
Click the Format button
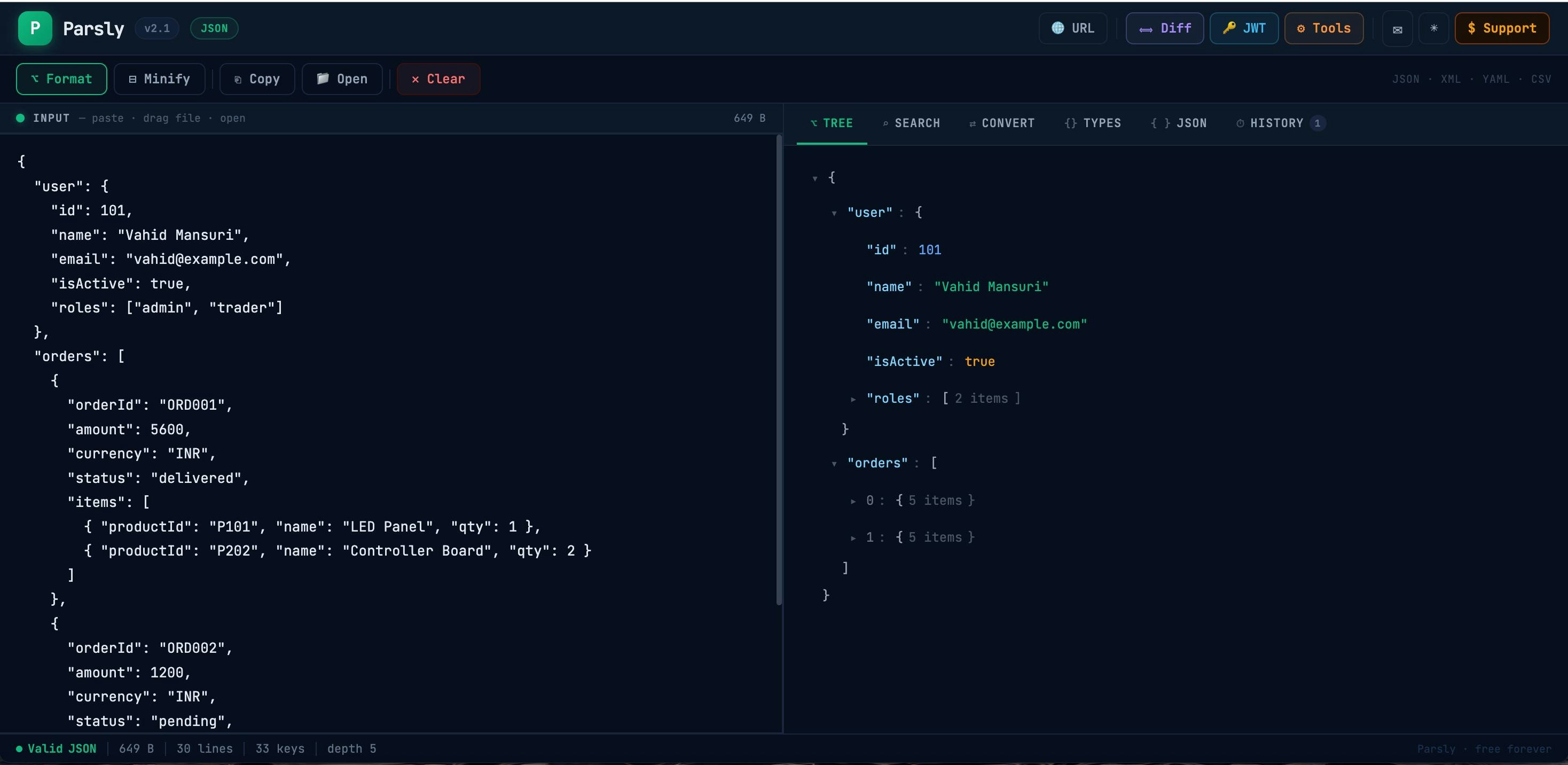click(x=61, y=79)
